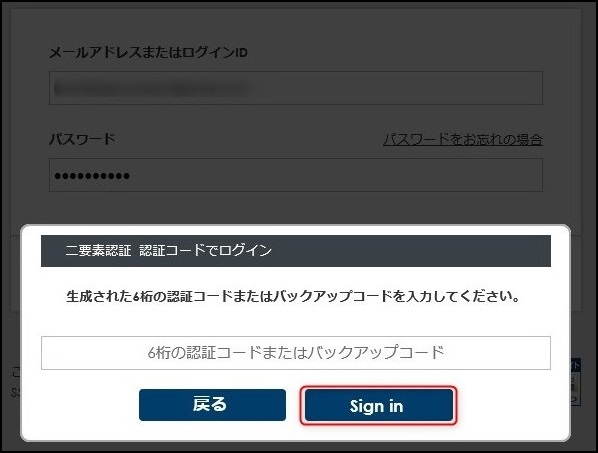Image resolution: width=598 pixels, height=453 pixels.
Task: Click into the パスワード field with dots
Action: click(296, 175)
